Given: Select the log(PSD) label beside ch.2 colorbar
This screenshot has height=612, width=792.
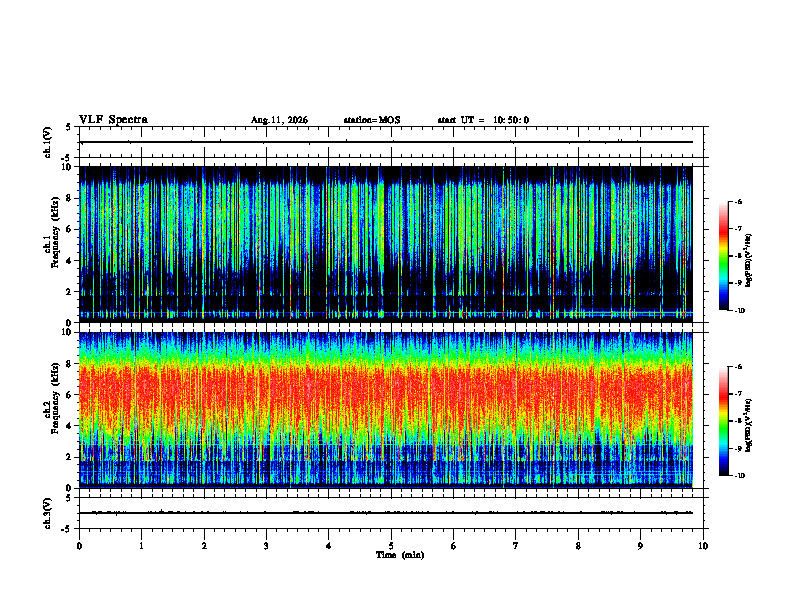Looking at the screenshot, I should [749, 425].
